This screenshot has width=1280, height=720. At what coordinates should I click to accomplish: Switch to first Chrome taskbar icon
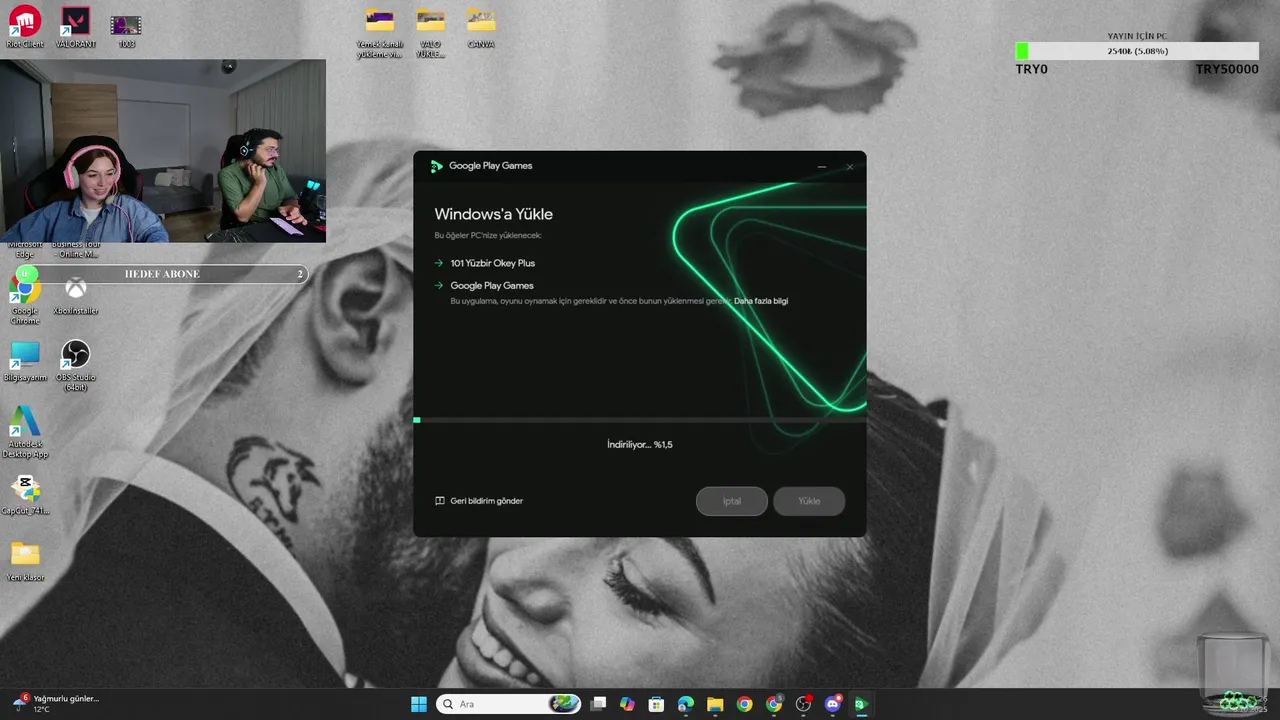coord(744,704)
